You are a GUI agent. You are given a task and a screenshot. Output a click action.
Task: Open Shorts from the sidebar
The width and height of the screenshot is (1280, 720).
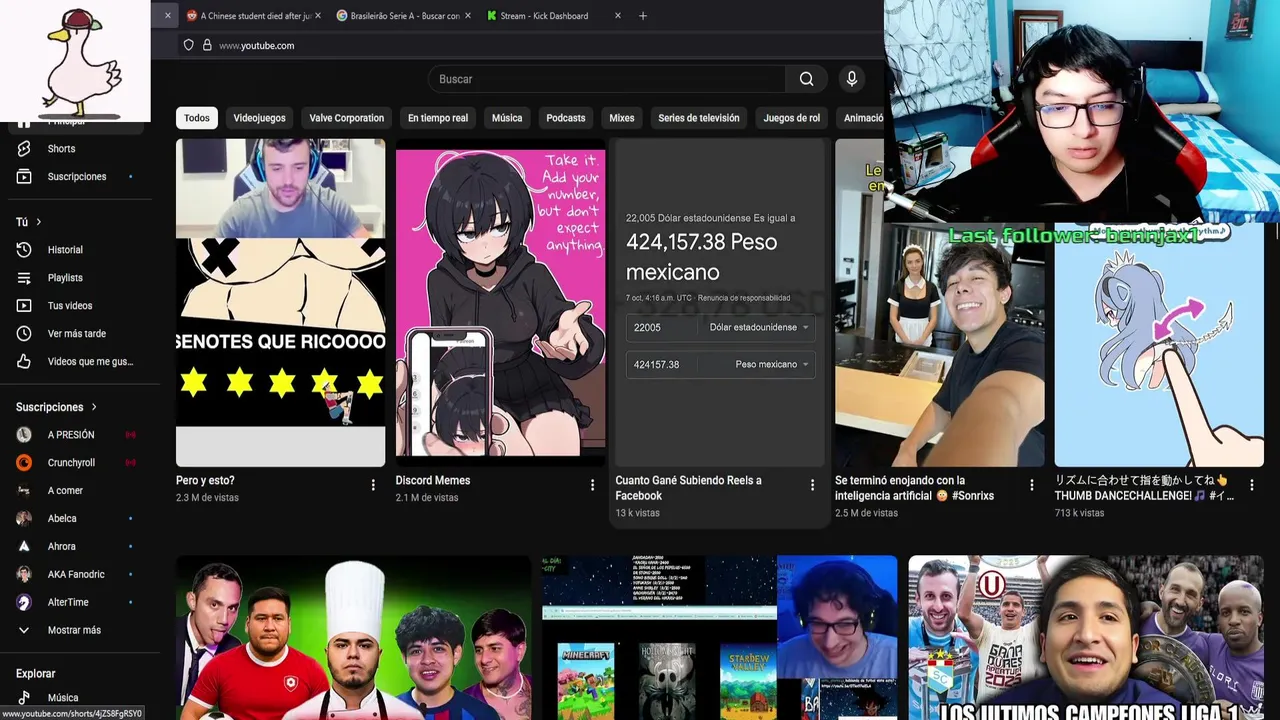coord(61,149)
